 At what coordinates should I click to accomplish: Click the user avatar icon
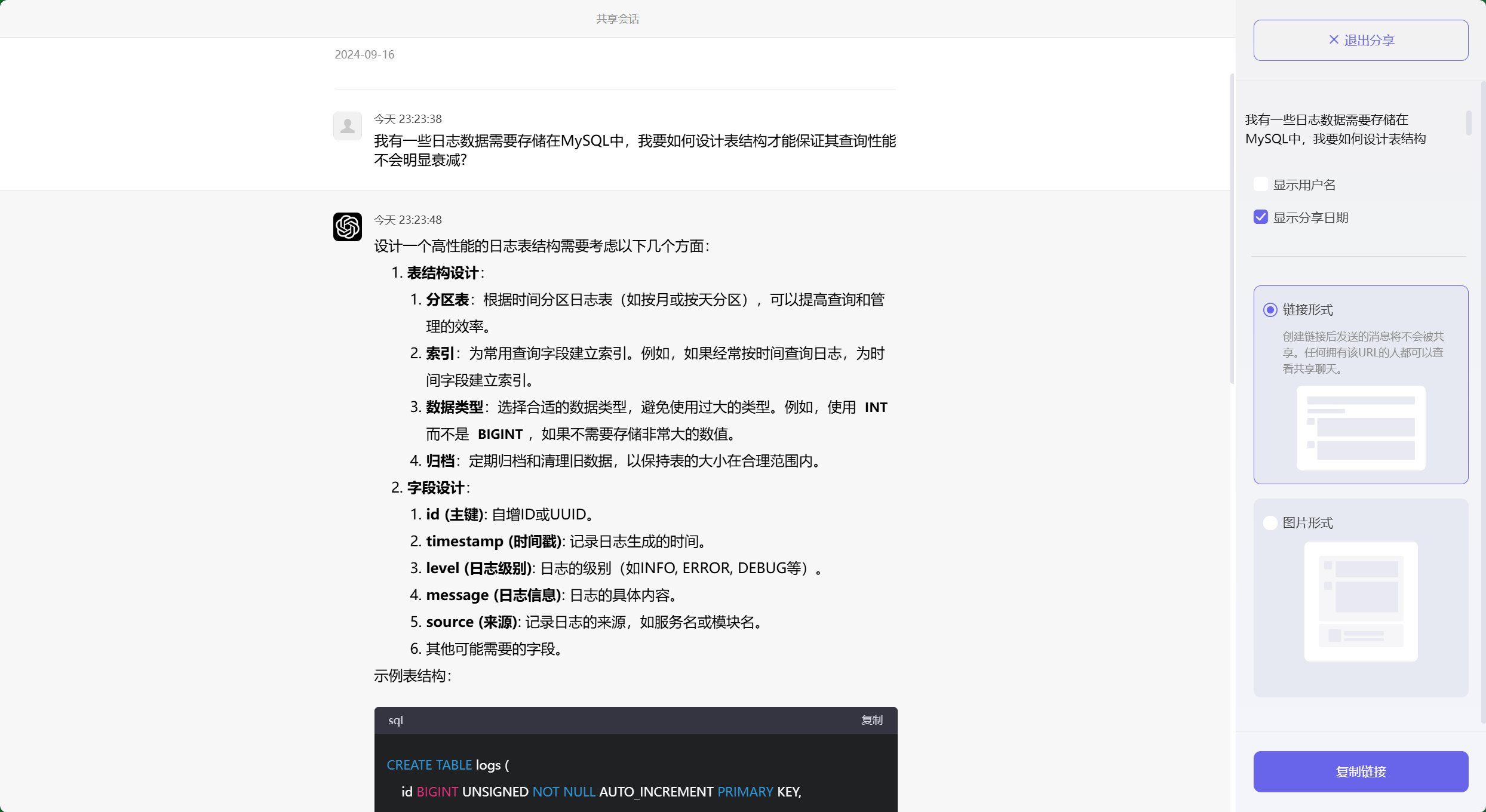tap(347, 125)
